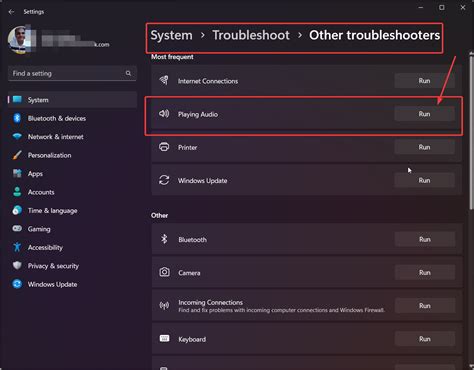The image size is (474, 370).
Task: Click the Playing Audio speaker icon
Action: tap(164, 114)
